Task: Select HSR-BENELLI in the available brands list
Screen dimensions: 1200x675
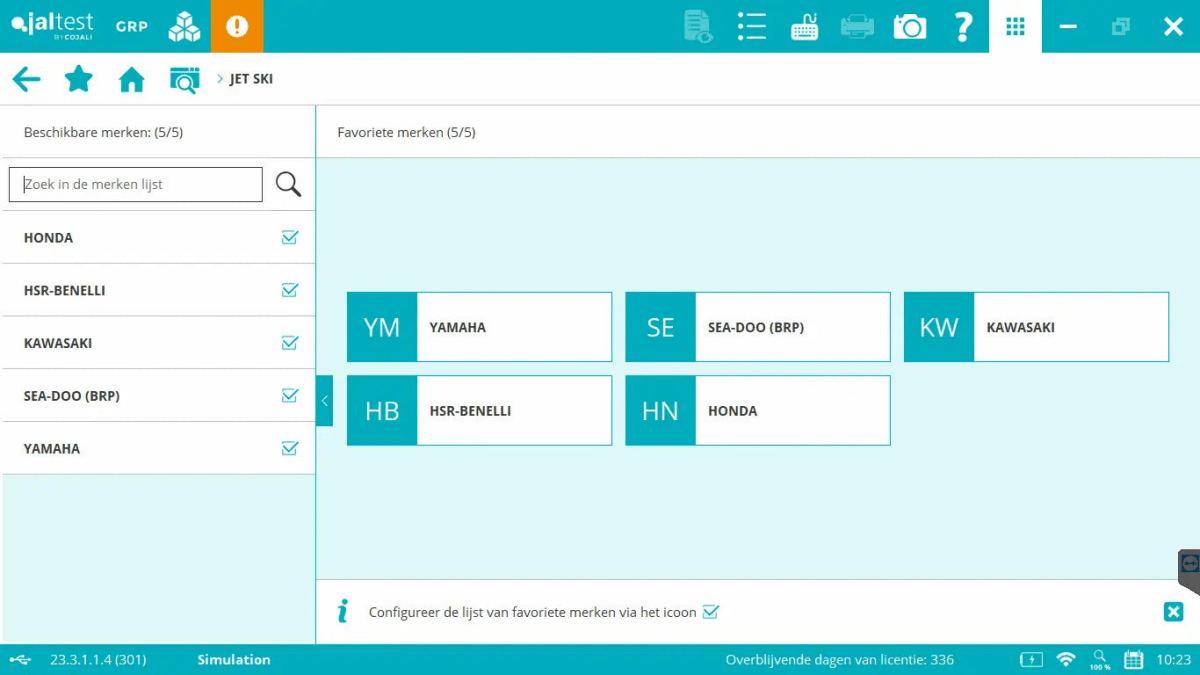Action: (x=158, y=290)
